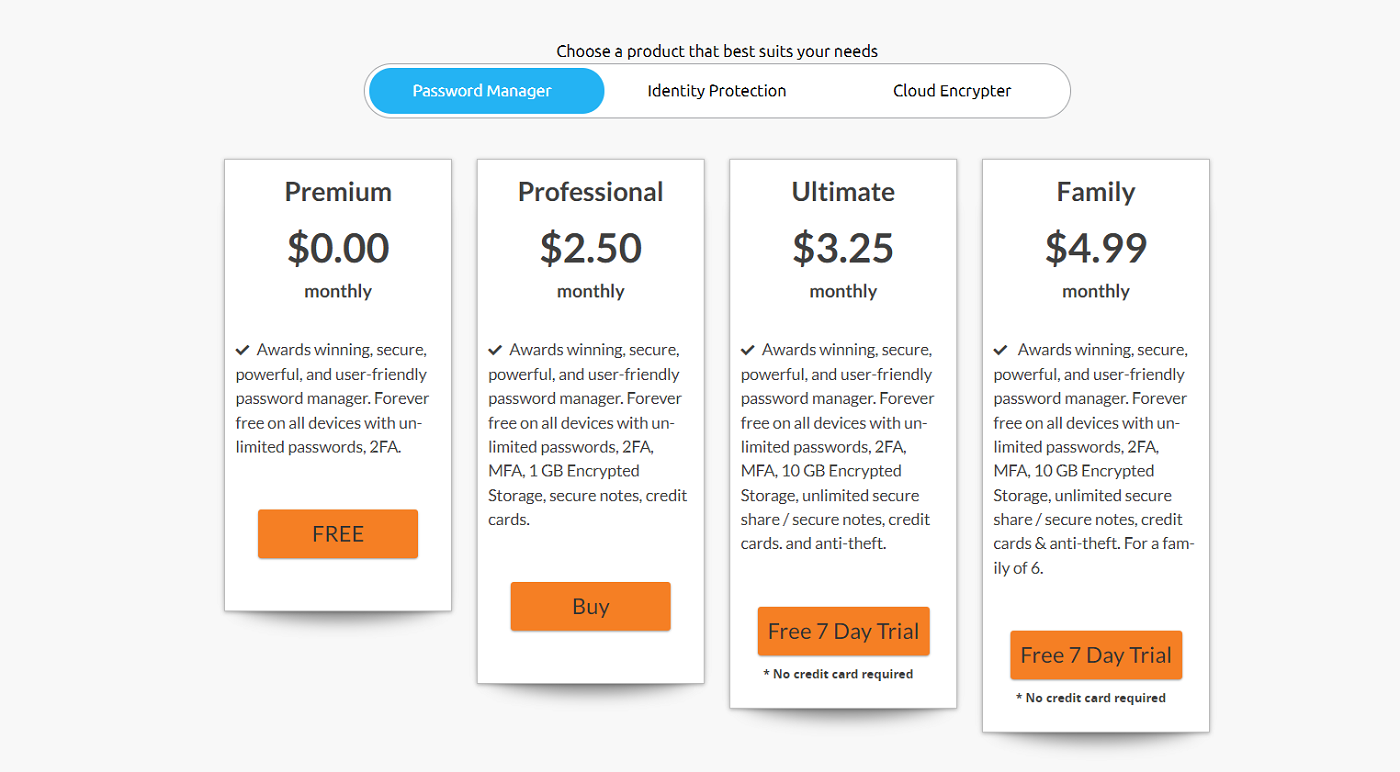1400x772 pixels.
Task: Click the Family plan title
Action: [1096, 192]
